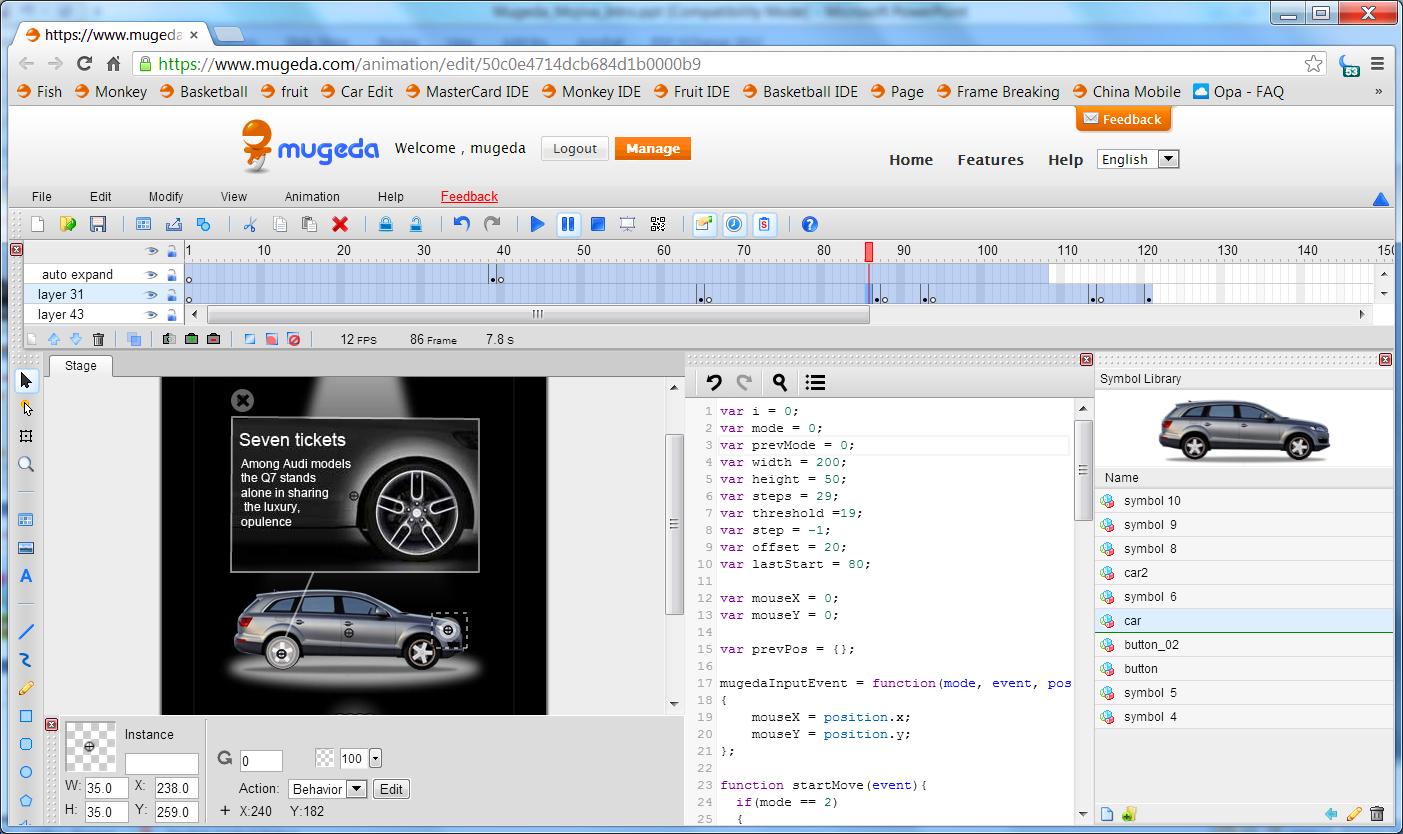Click the New document icon in the toolbar
This screenshot has width=1403, height=834.
coord(38,224)
